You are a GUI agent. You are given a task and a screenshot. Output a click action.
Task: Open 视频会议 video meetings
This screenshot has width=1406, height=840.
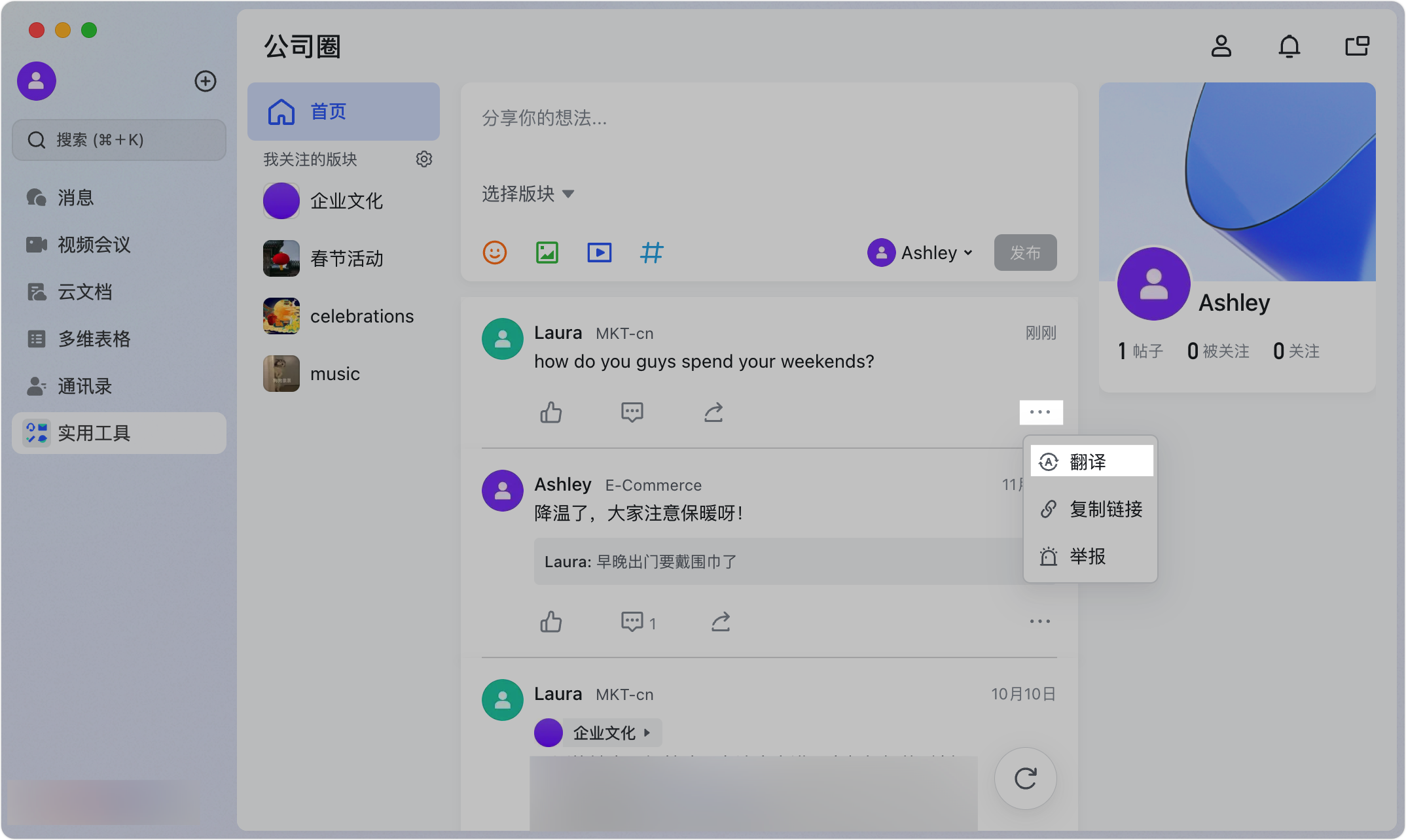(119, 245)
